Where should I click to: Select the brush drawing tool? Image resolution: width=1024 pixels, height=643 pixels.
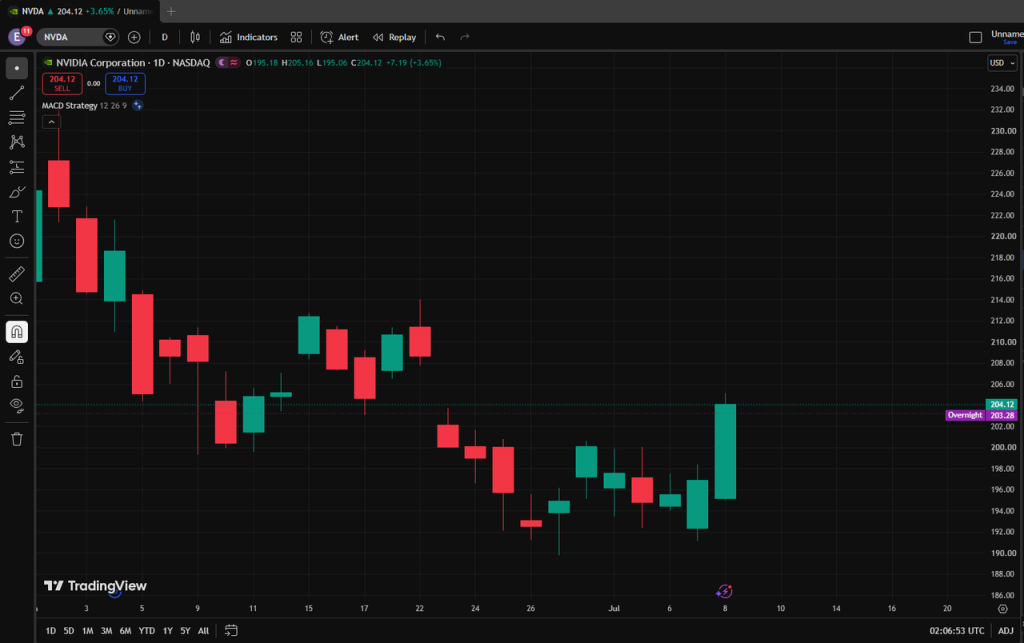pos(17,192)
